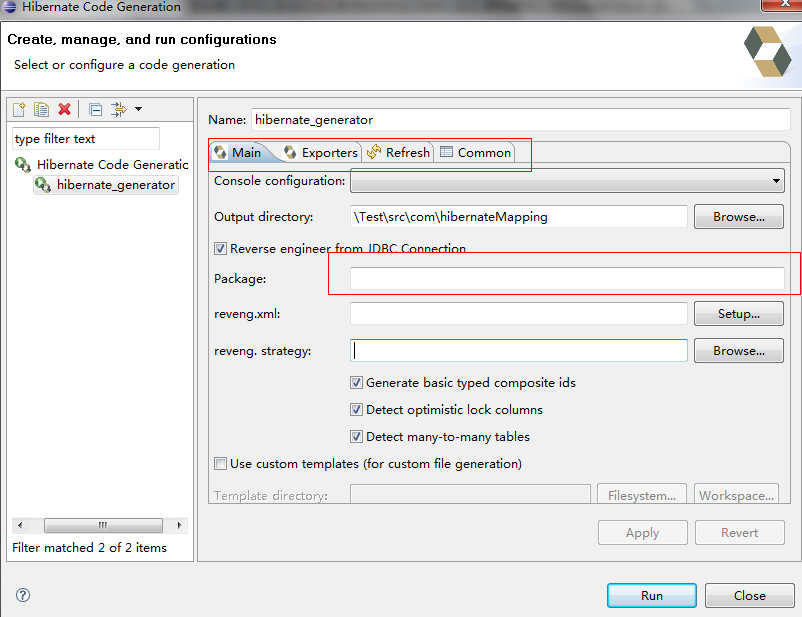Click the filter launch configurations icon
The height and width of the screenshot is (617, 802).
pyautogui.click(x=119, y=109)
